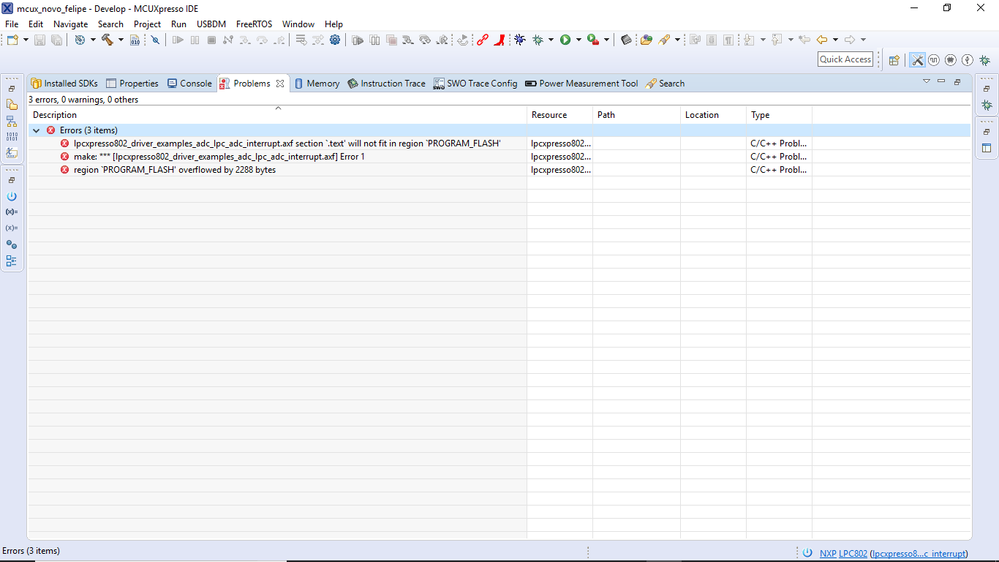
Task: Click the 1010 registers sidebar icon
Action: point(11,136)
